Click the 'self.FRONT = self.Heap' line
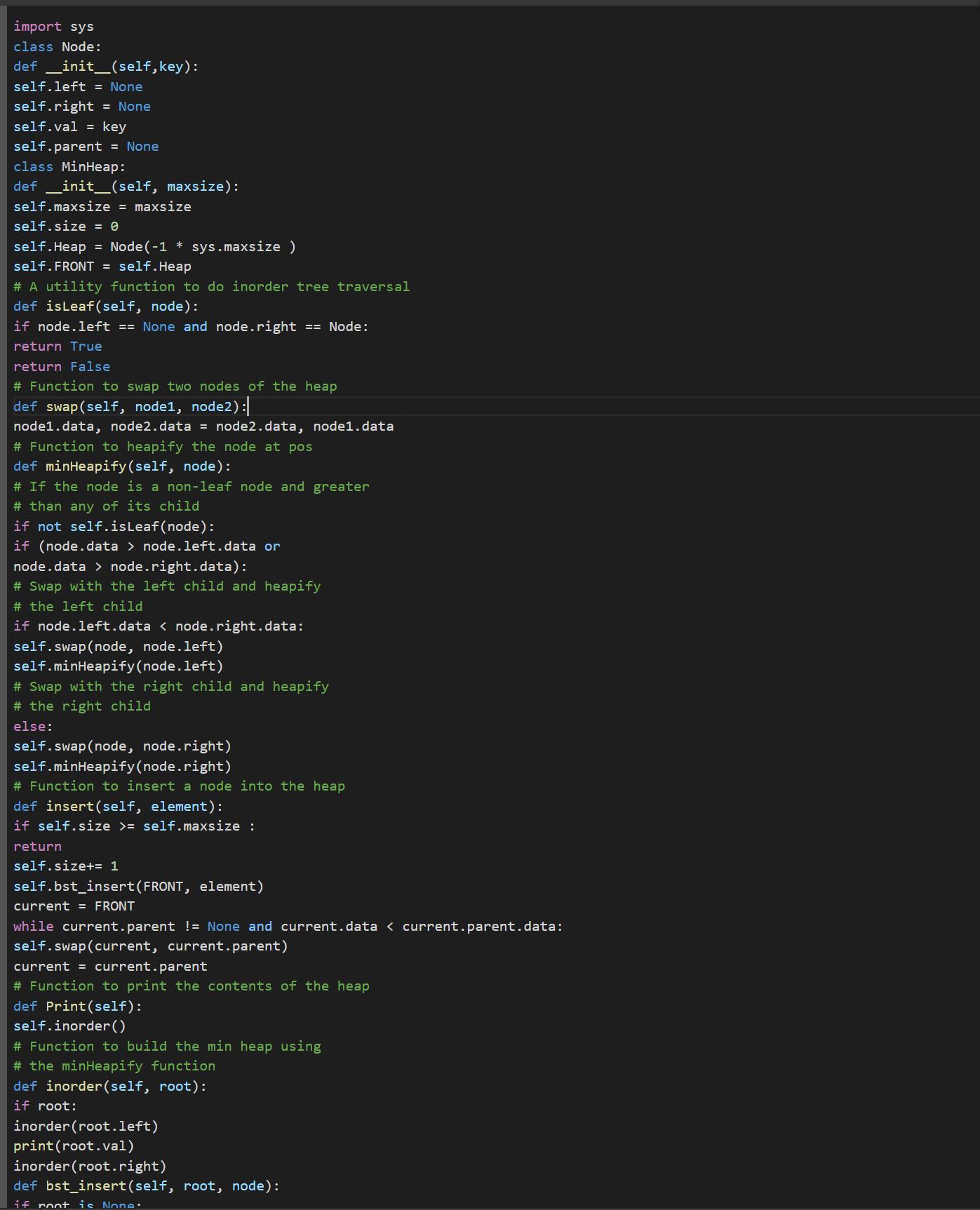Viewport: 980px width, 1210px height. [102, 267]
